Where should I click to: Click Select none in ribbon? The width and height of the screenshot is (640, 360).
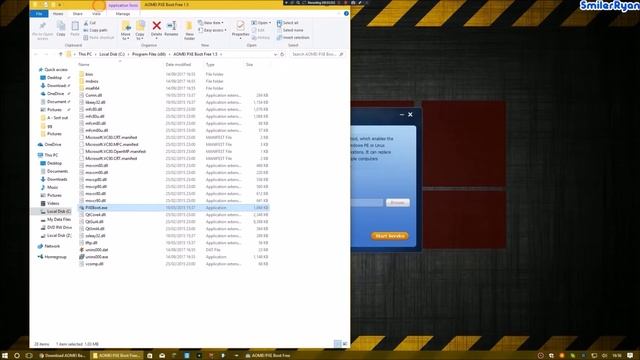(290, 30)
